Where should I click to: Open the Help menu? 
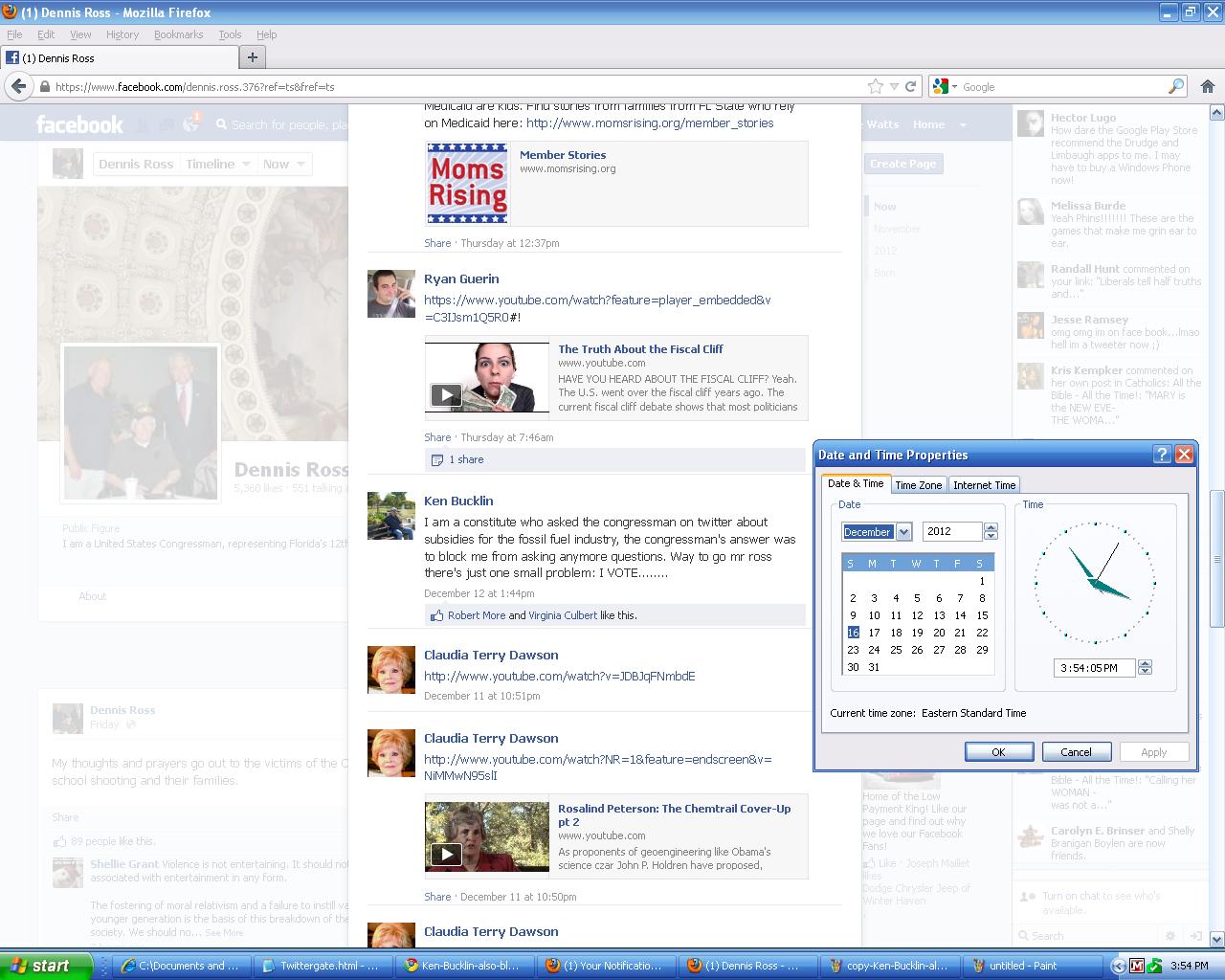(266, 34)
